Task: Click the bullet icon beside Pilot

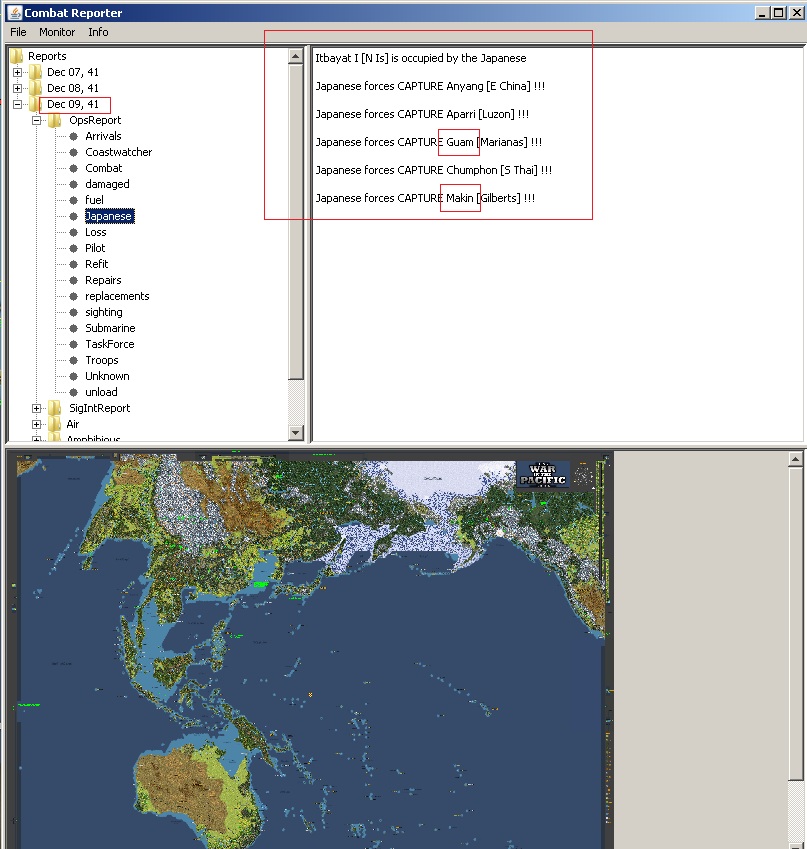Action: [x=74, y=248]
